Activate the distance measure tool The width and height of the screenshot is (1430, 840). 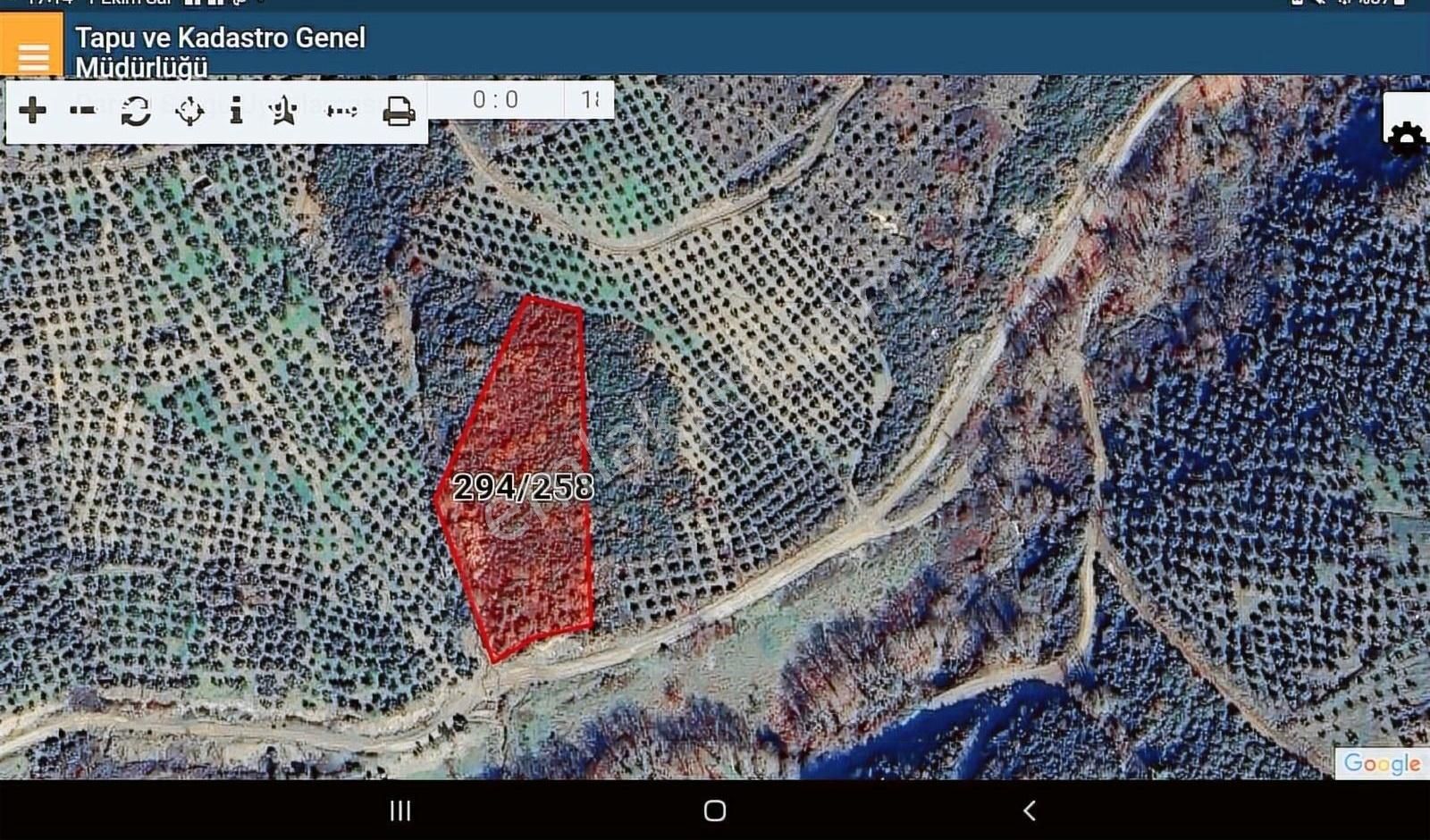(x=341, y=111)
